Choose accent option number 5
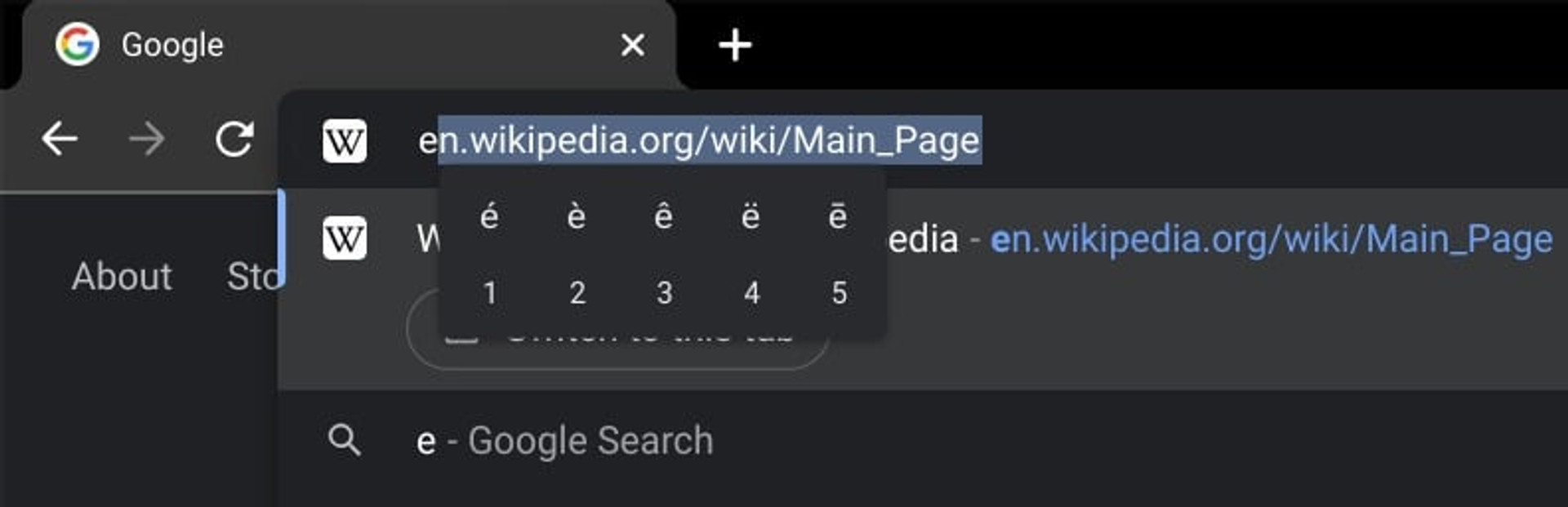1568x507 pixels. (839, 292)
